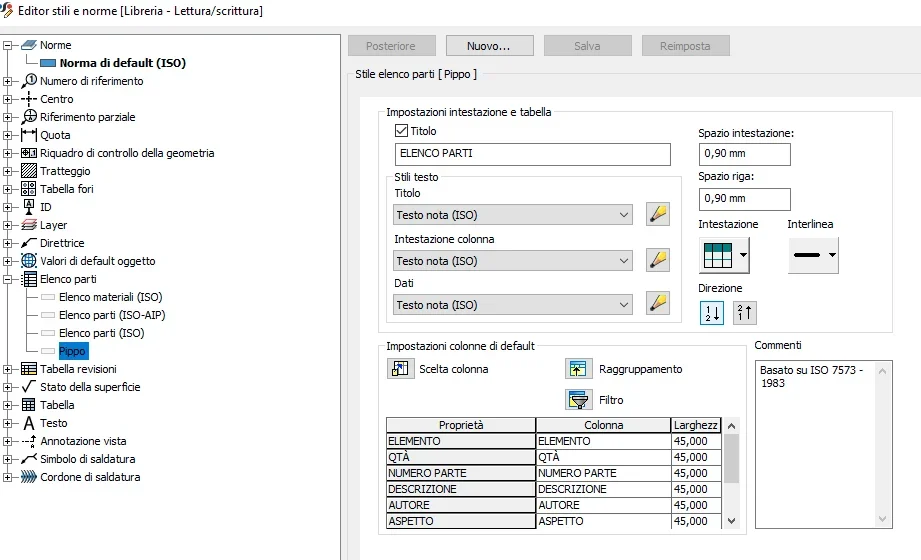Click the Tabella fori icon
The width and height of the screenshot is (921, 560).
coord(29,189)
